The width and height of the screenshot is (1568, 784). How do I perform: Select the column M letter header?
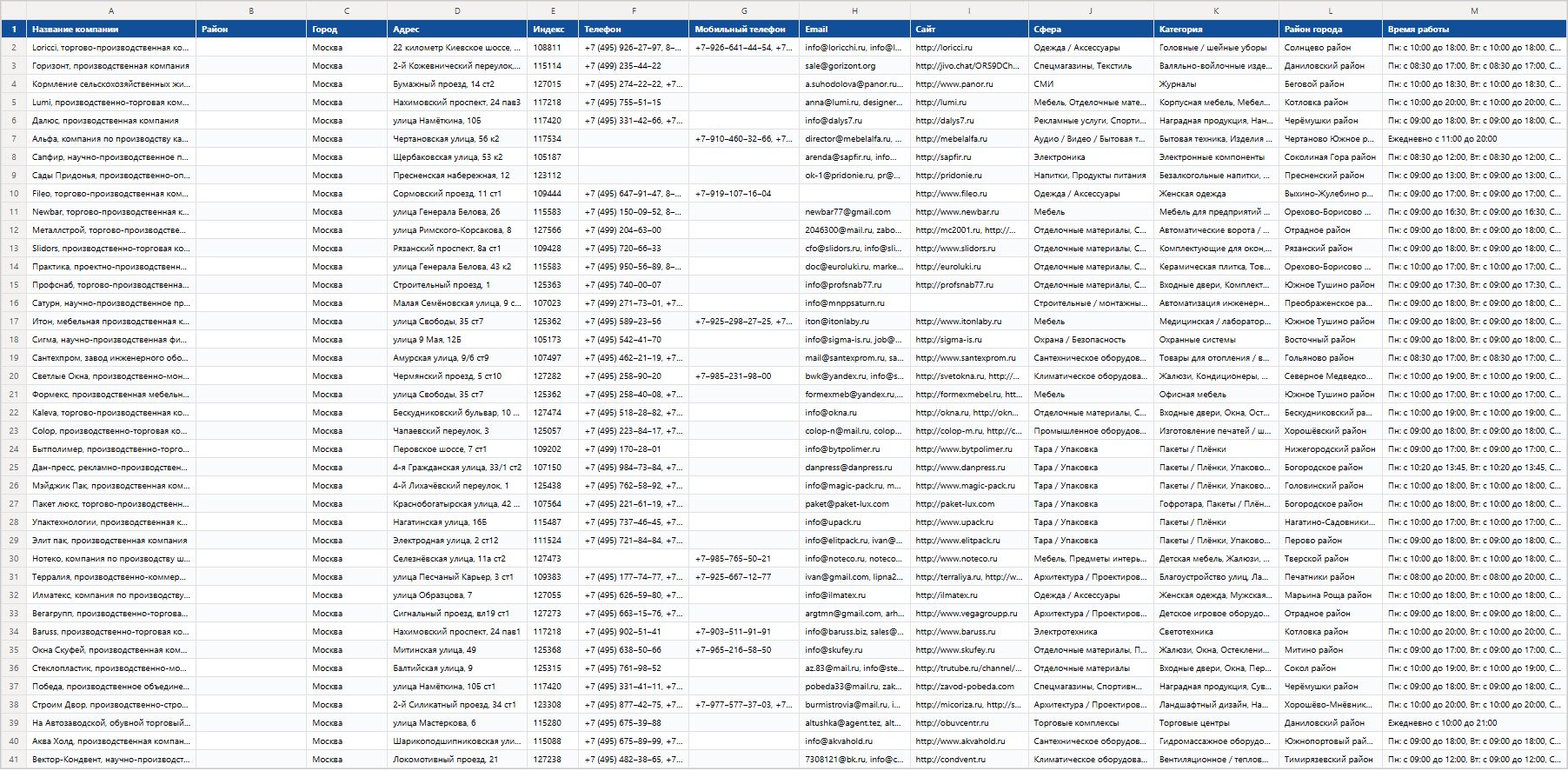1474,10
